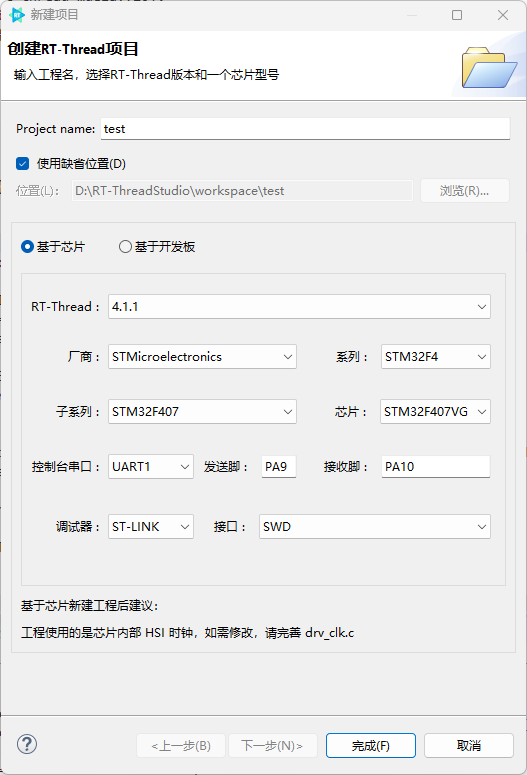Screen dimensions: 527x775
Task: Open the RT-Thread version 4.1.1 dropdown
Action: tap(299, 306)
